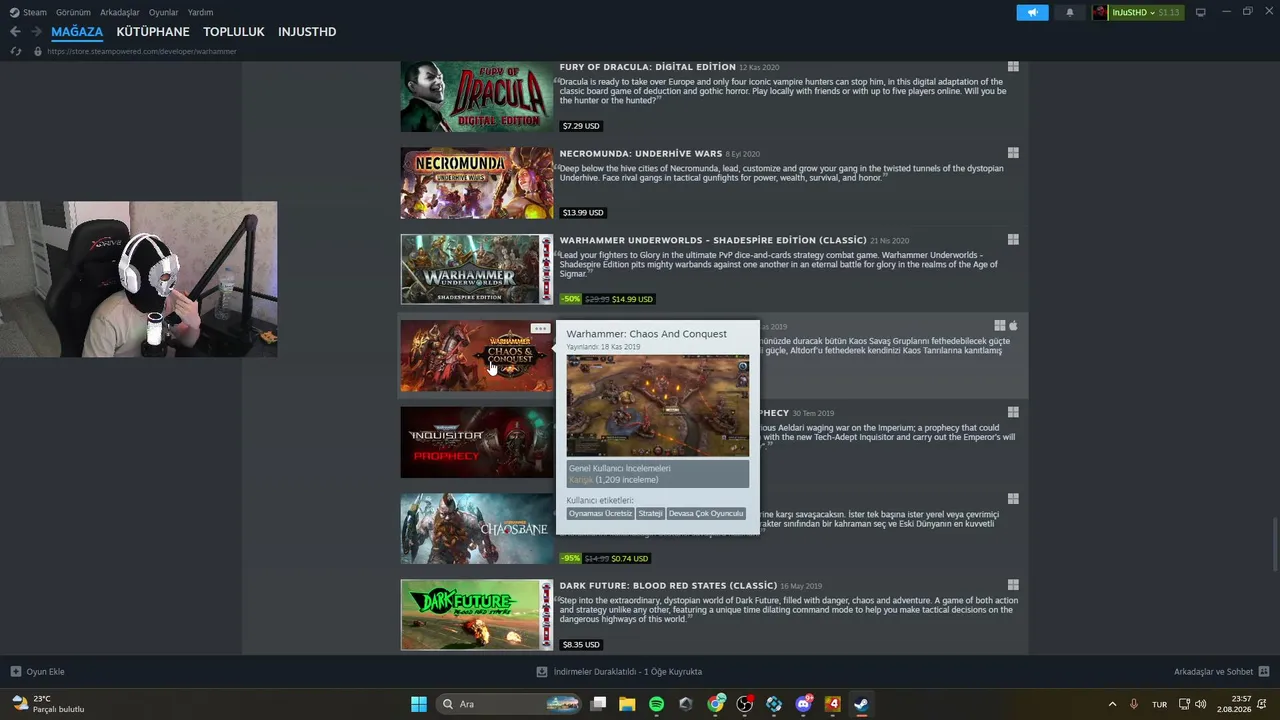This screenshot has width=1280, height=720.
Task: Go back with the back arrow
Action: pos(15,32)
